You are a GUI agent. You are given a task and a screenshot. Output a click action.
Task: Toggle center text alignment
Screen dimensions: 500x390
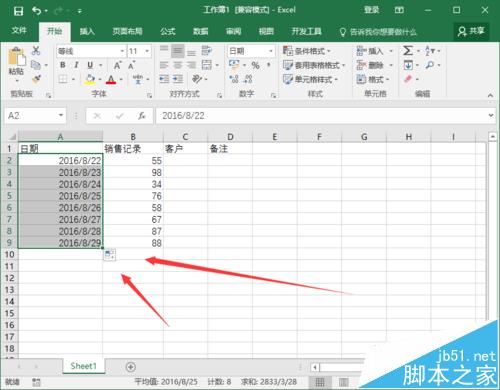click(x=178, y=65)
